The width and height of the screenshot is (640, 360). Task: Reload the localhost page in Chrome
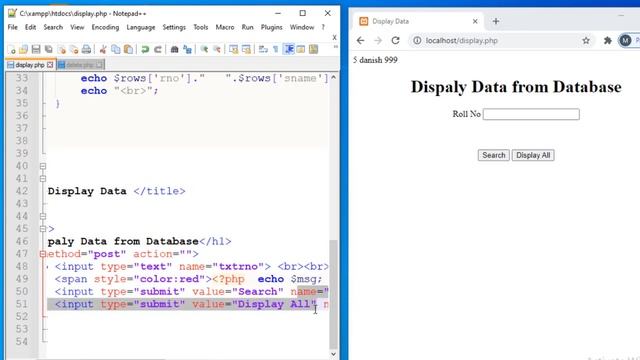pos(395,40)
